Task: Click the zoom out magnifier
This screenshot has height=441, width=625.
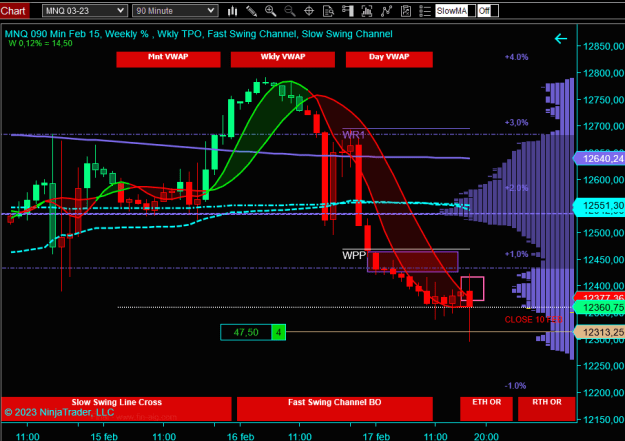Action: click(x=290, y=11)
